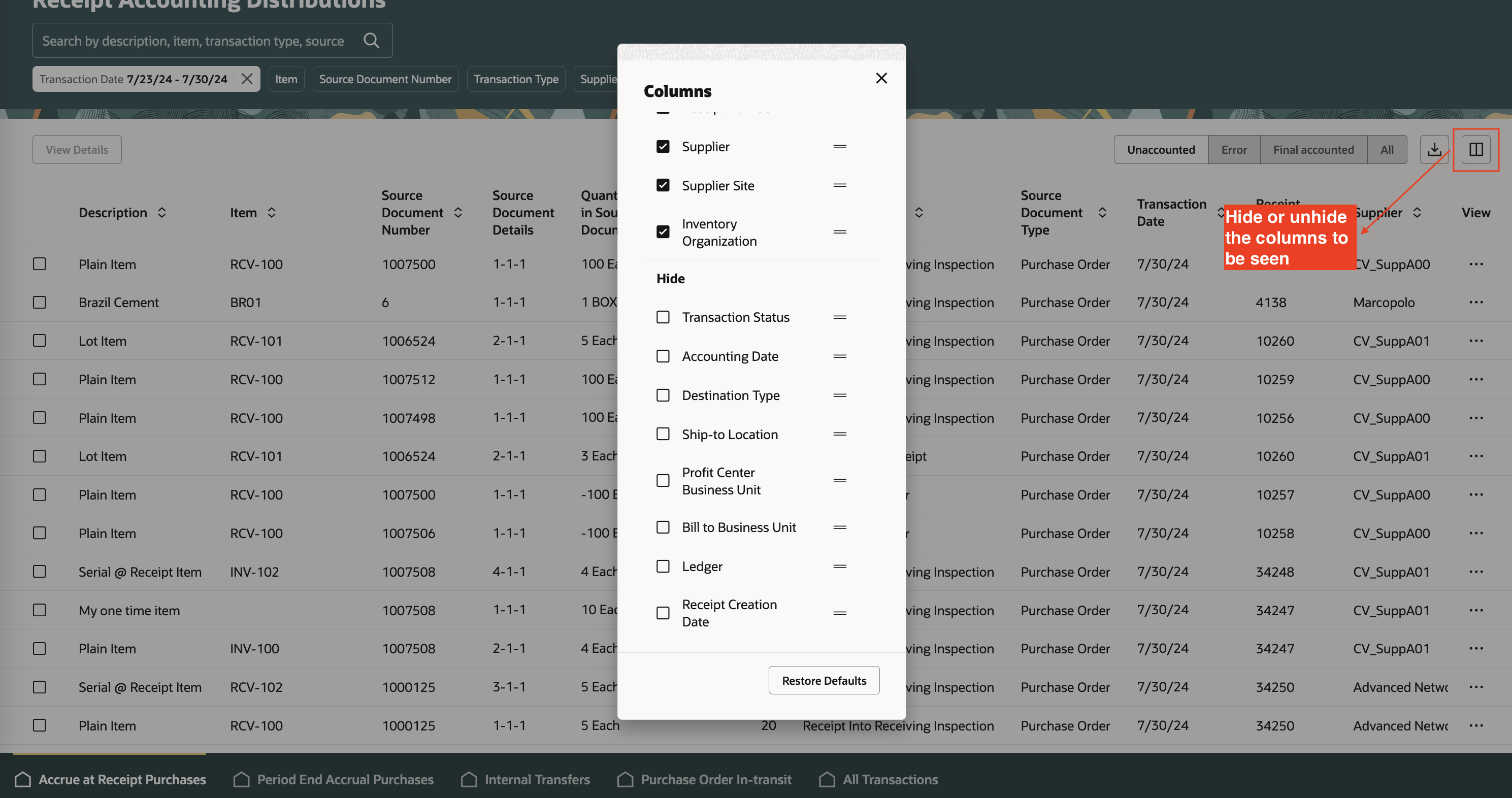1512x798 pixels.
Task: Check the Receipt Creation Date checkbox
Action: 663,613
